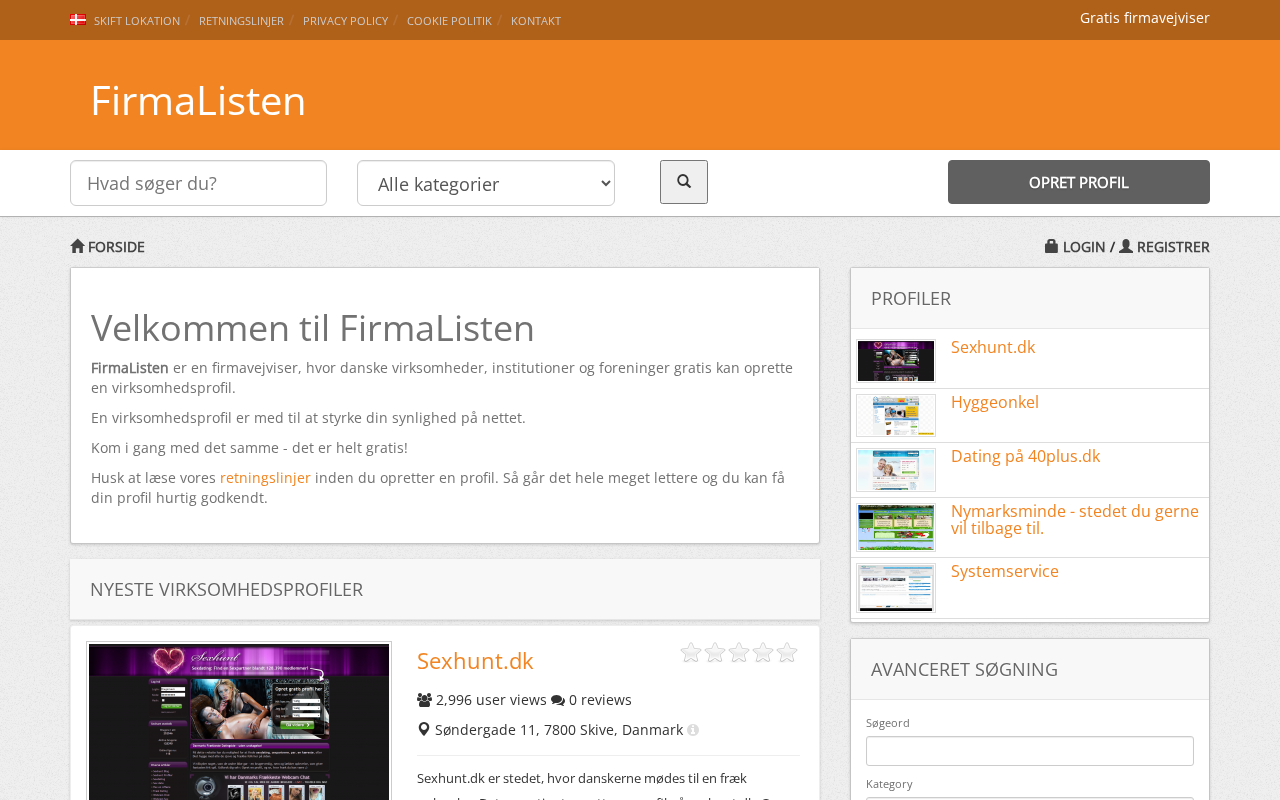Click the reviews comment icon
This screenshot has height=800, width=1280.
[558, 700]
